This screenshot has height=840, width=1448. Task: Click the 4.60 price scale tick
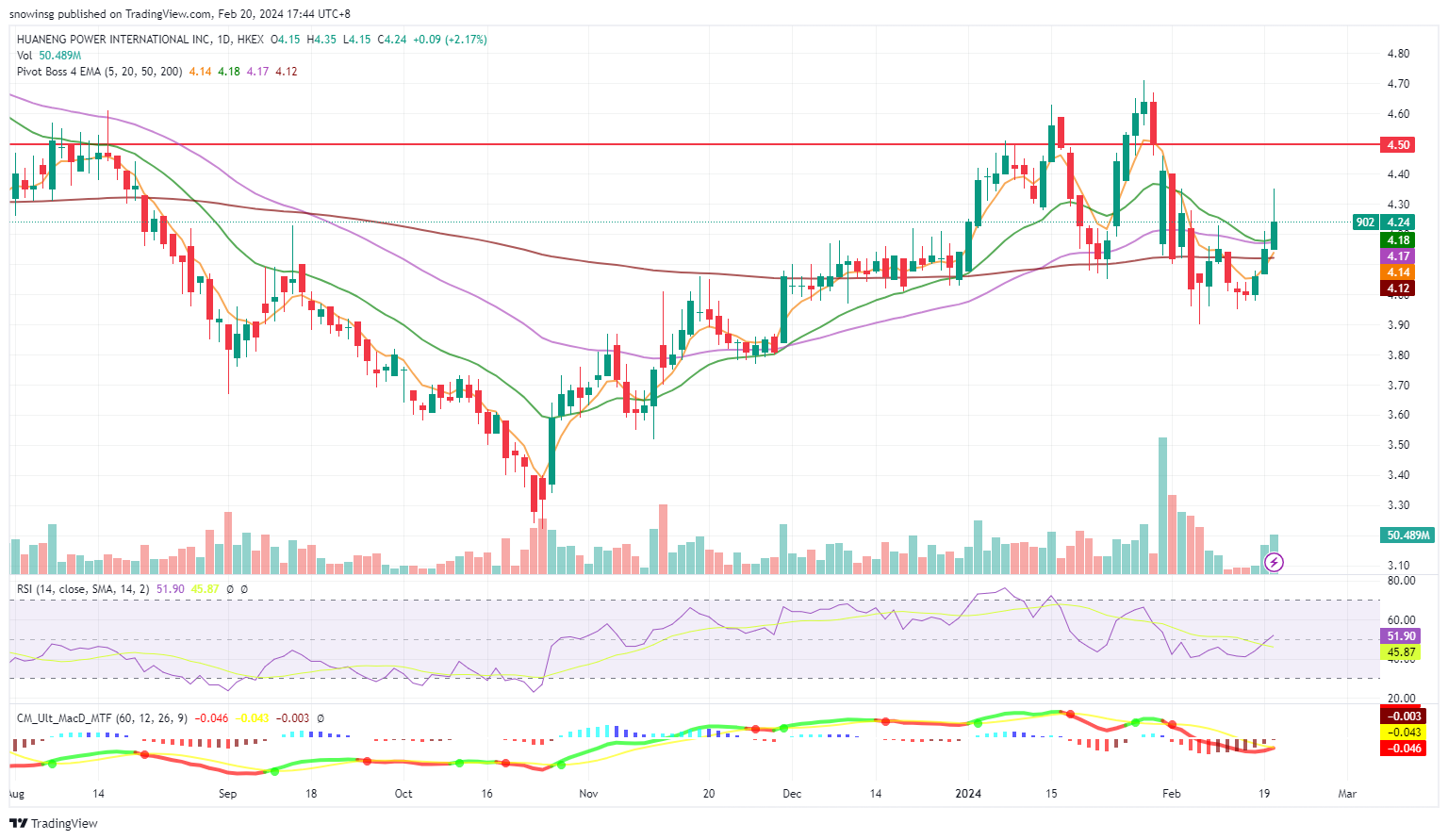(x=1399, y=114)
